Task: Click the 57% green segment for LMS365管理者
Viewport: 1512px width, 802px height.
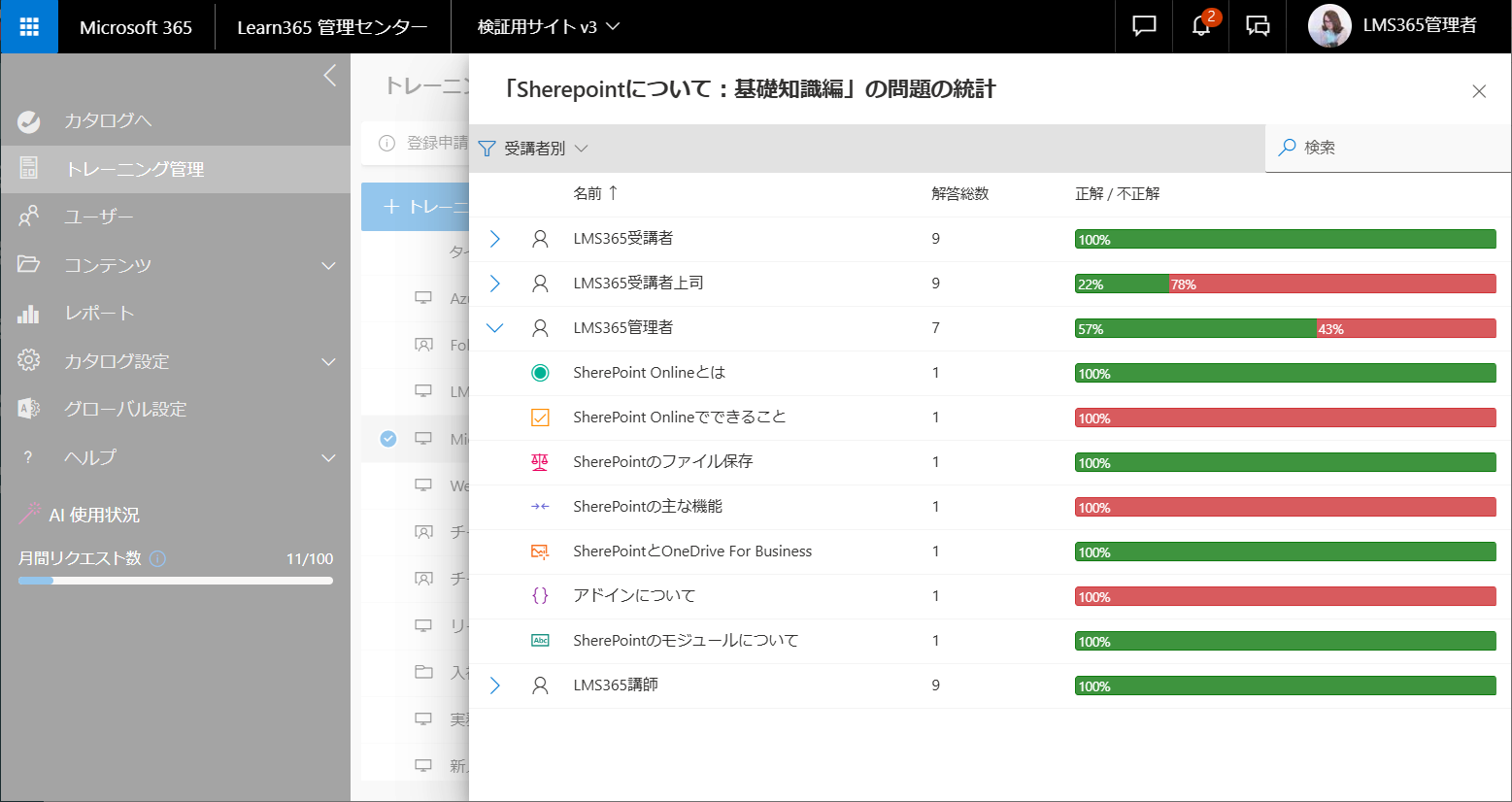Action: pyautogui.click(x=1195, y=328)
